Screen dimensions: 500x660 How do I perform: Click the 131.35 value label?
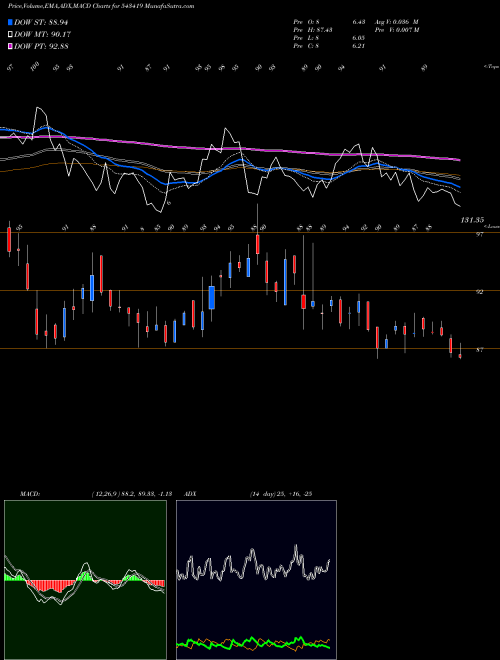(472, 220)
